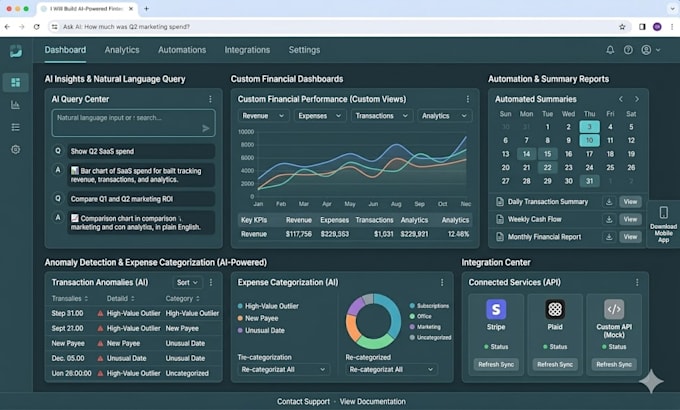This screenshot has width=680, height=410.
Task: Download the Daily Transaction Summary
Action: click(x=609, y=202)
